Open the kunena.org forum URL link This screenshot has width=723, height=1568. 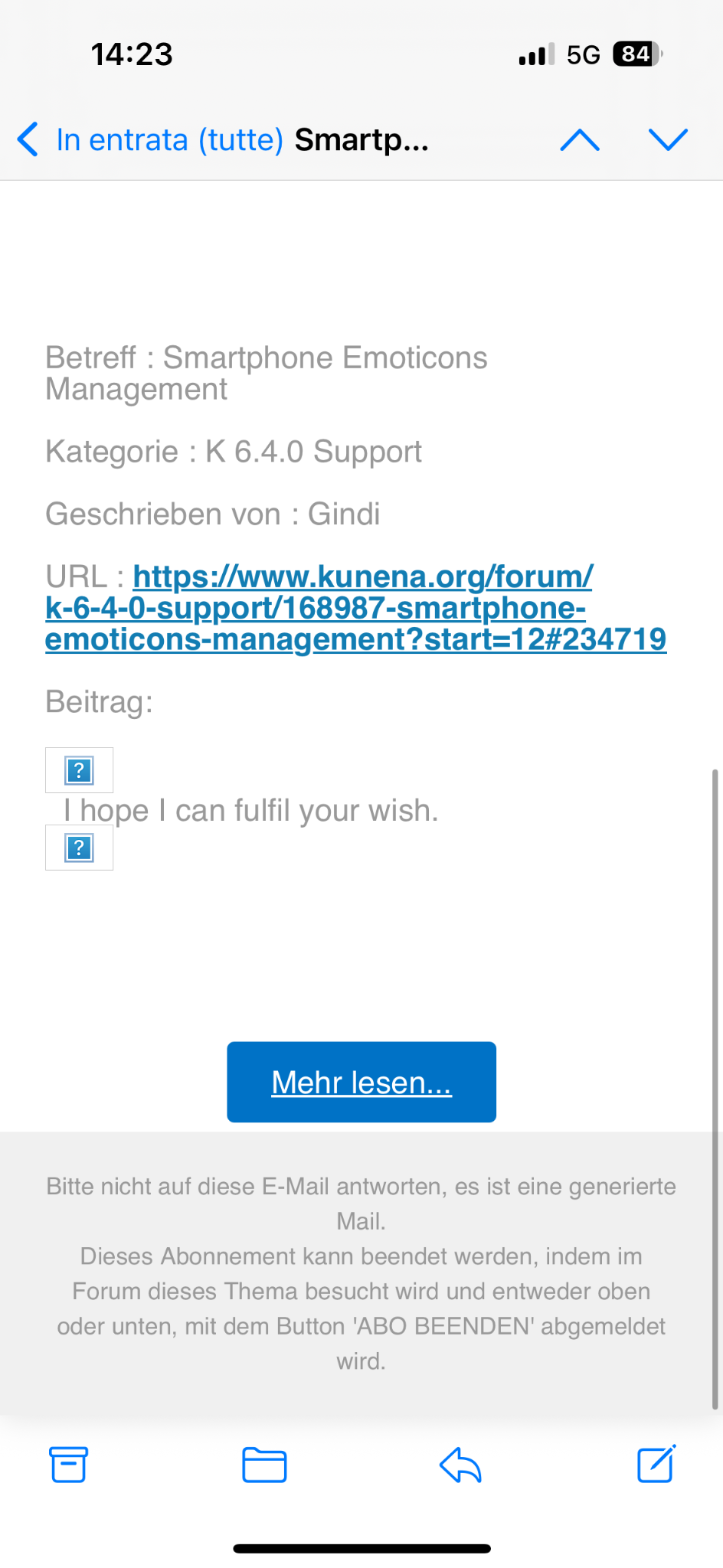coord(355,608)
